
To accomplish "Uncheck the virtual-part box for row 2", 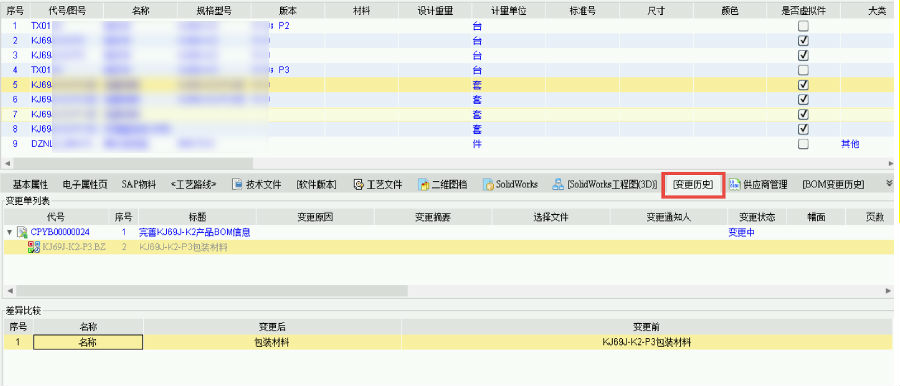I will tap(804, 41).
